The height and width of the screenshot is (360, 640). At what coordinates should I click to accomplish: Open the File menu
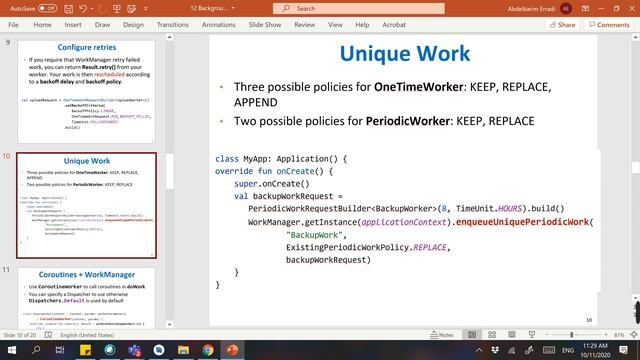pos(13,25)
